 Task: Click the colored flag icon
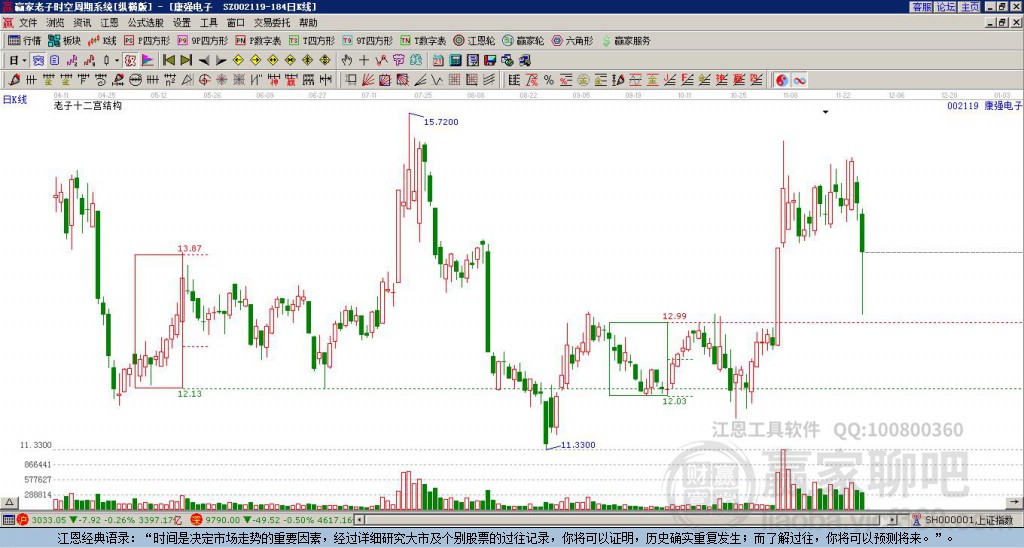pyautogui.click(x=148, y=60)
